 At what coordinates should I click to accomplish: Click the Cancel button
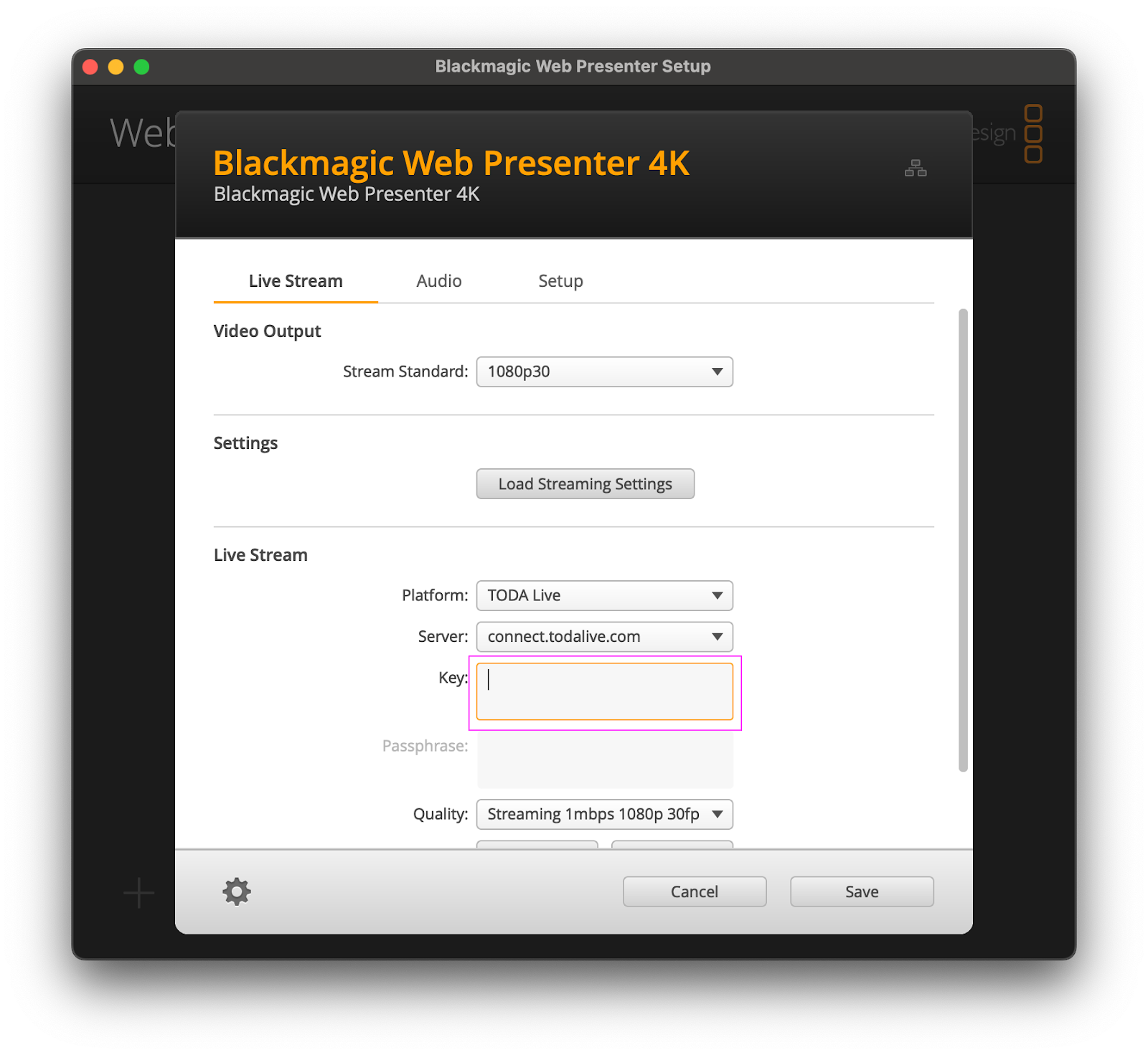click(x=695, y=891)
